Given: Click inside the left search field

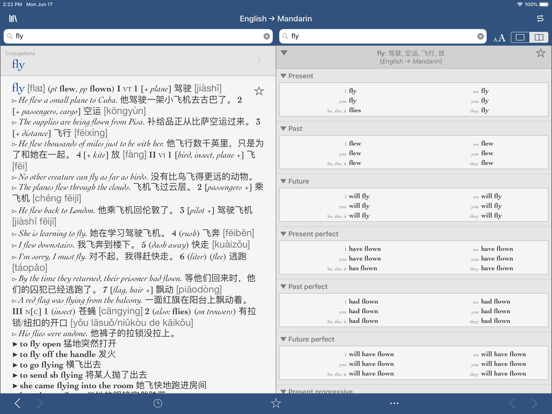Looking at the screenshot, I should [x=138, y=36].
